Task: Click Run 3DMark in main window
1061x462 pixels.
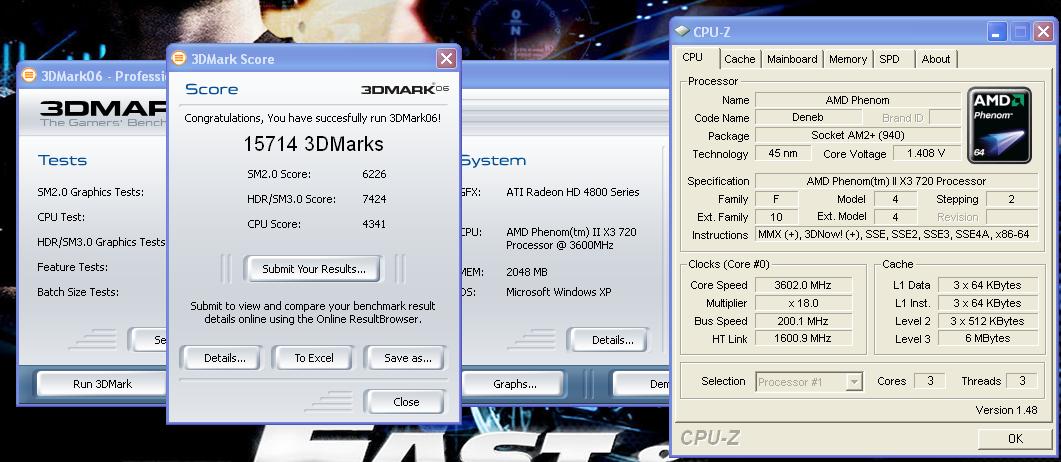Action: pos(102,384)
